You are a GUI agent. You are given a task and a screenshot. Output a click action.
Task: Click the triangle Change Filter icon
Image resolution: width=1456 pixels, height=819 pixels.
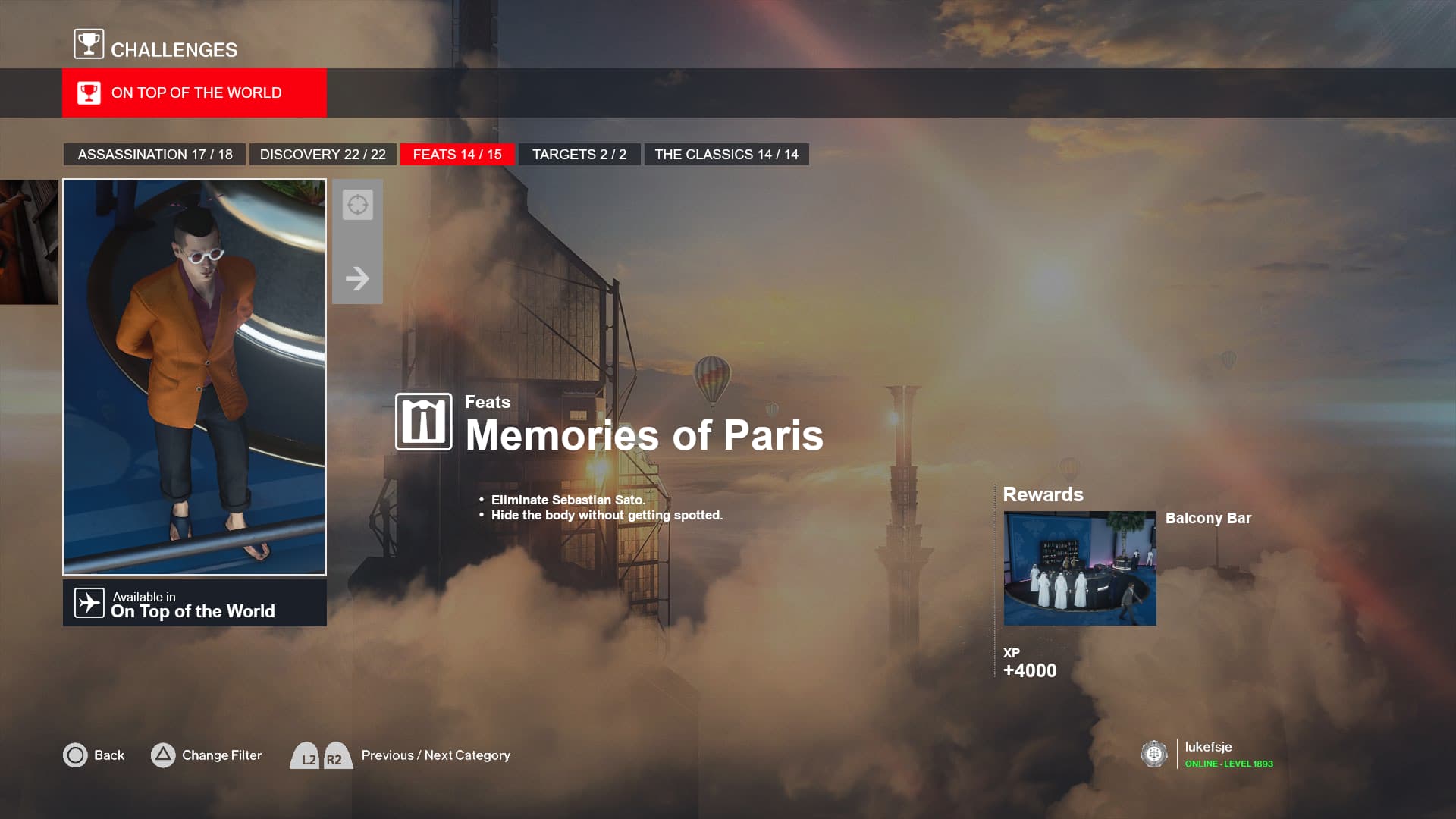(x=163, y=755)
